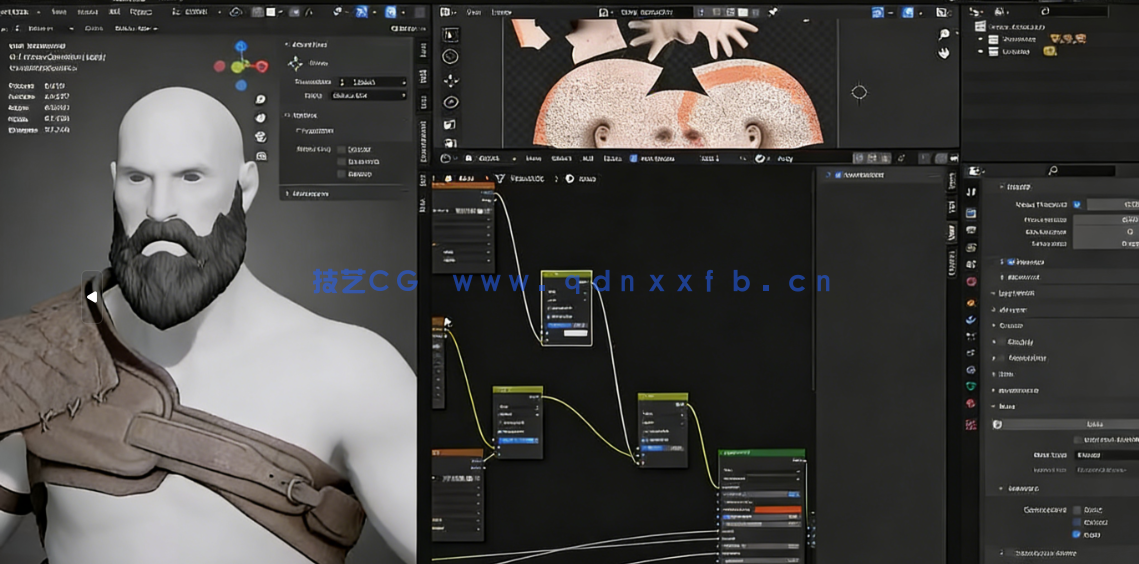This screenshot has width=1139, height=564.
Task: Open the View menu in the node editor header
Action: point(533,158)
